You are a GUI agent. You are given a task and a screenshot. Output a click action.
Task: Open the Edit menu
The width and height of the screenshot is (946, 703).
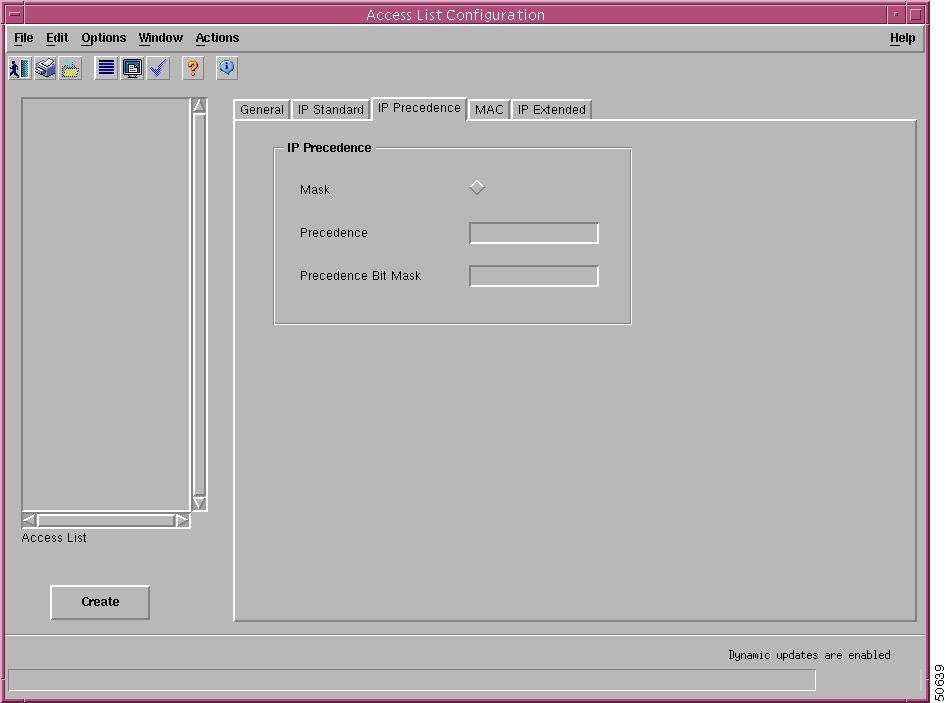[x=57, y=38]
